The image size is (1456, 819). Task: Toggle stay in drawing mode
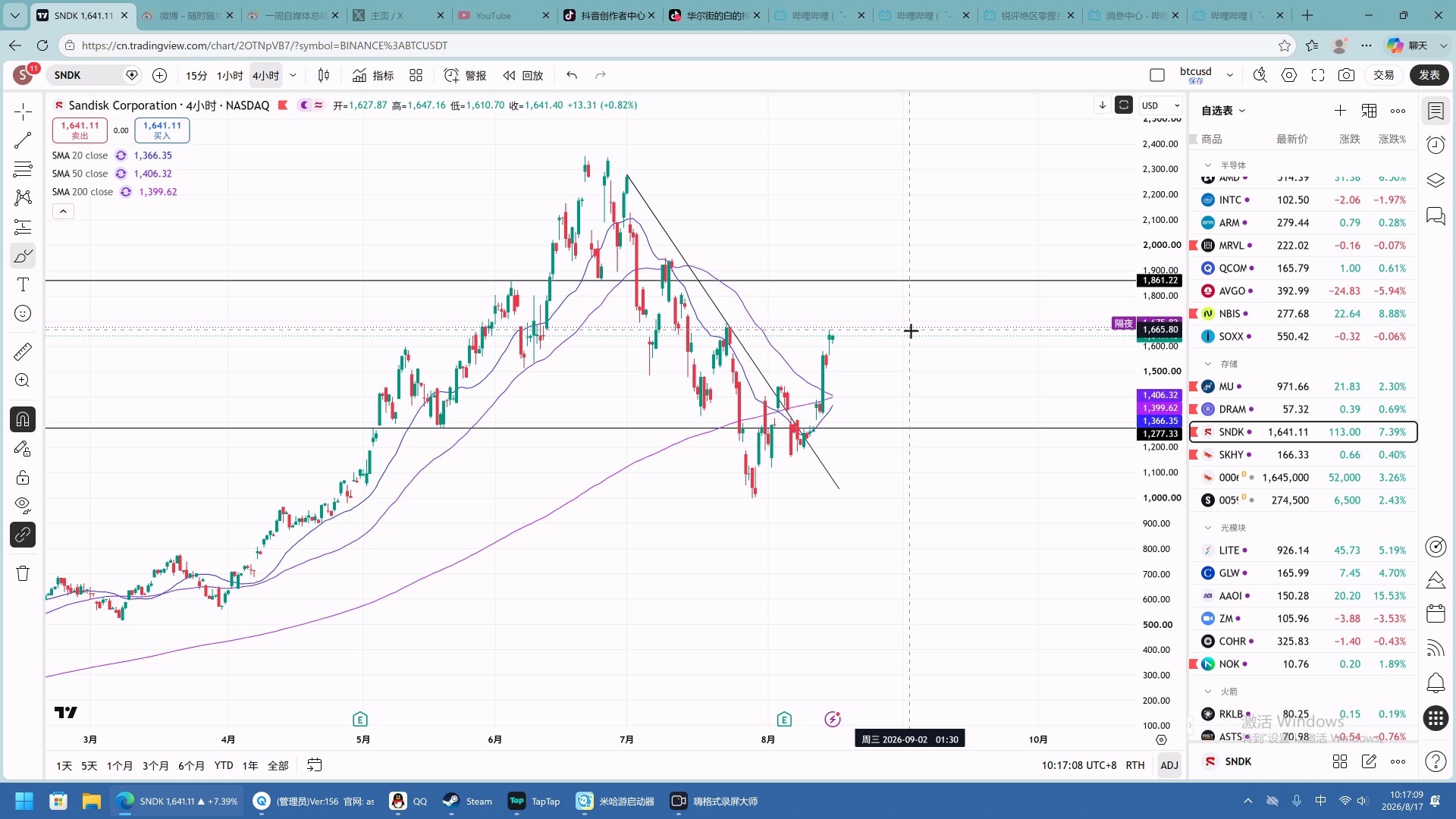[23, 448]
